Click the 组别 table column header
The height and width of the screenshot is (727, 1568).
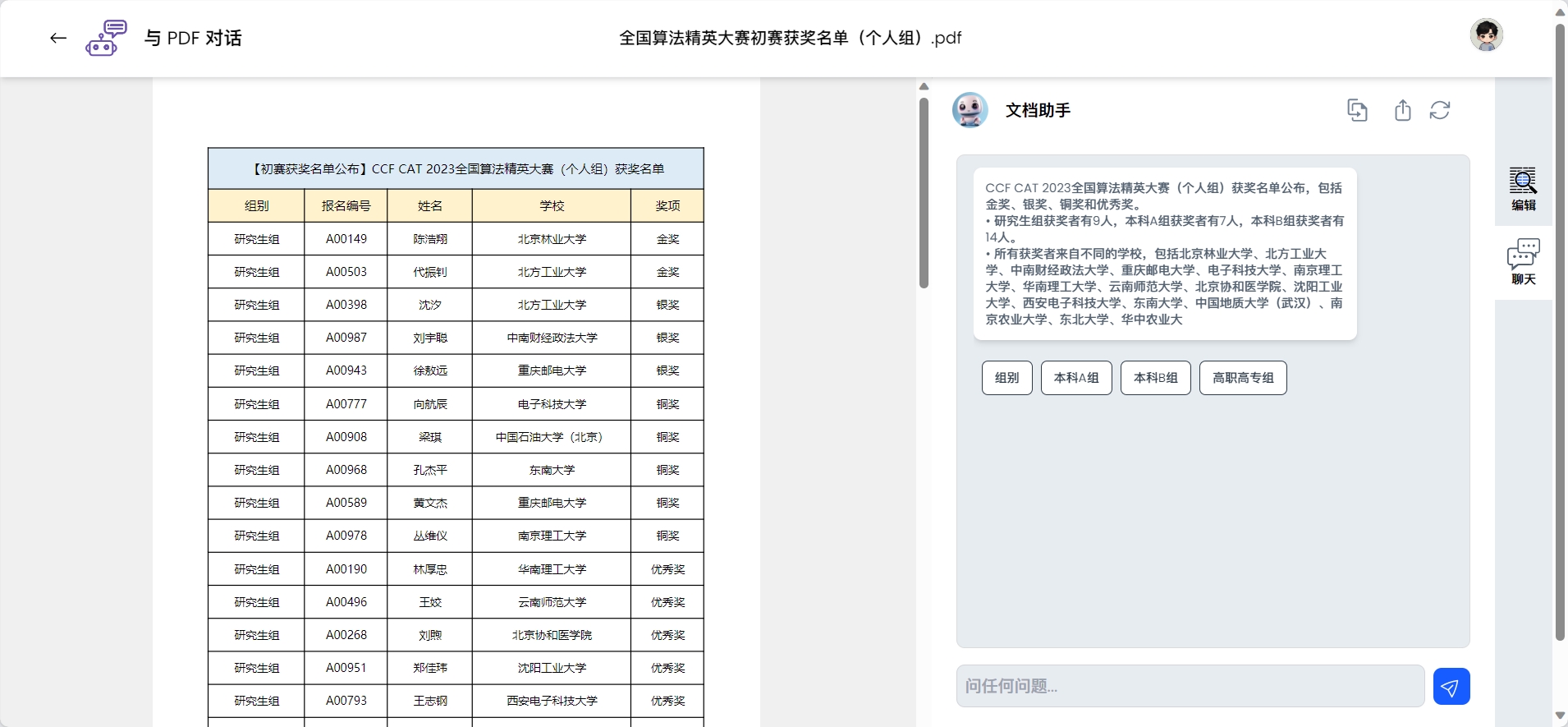coord(256,206)
